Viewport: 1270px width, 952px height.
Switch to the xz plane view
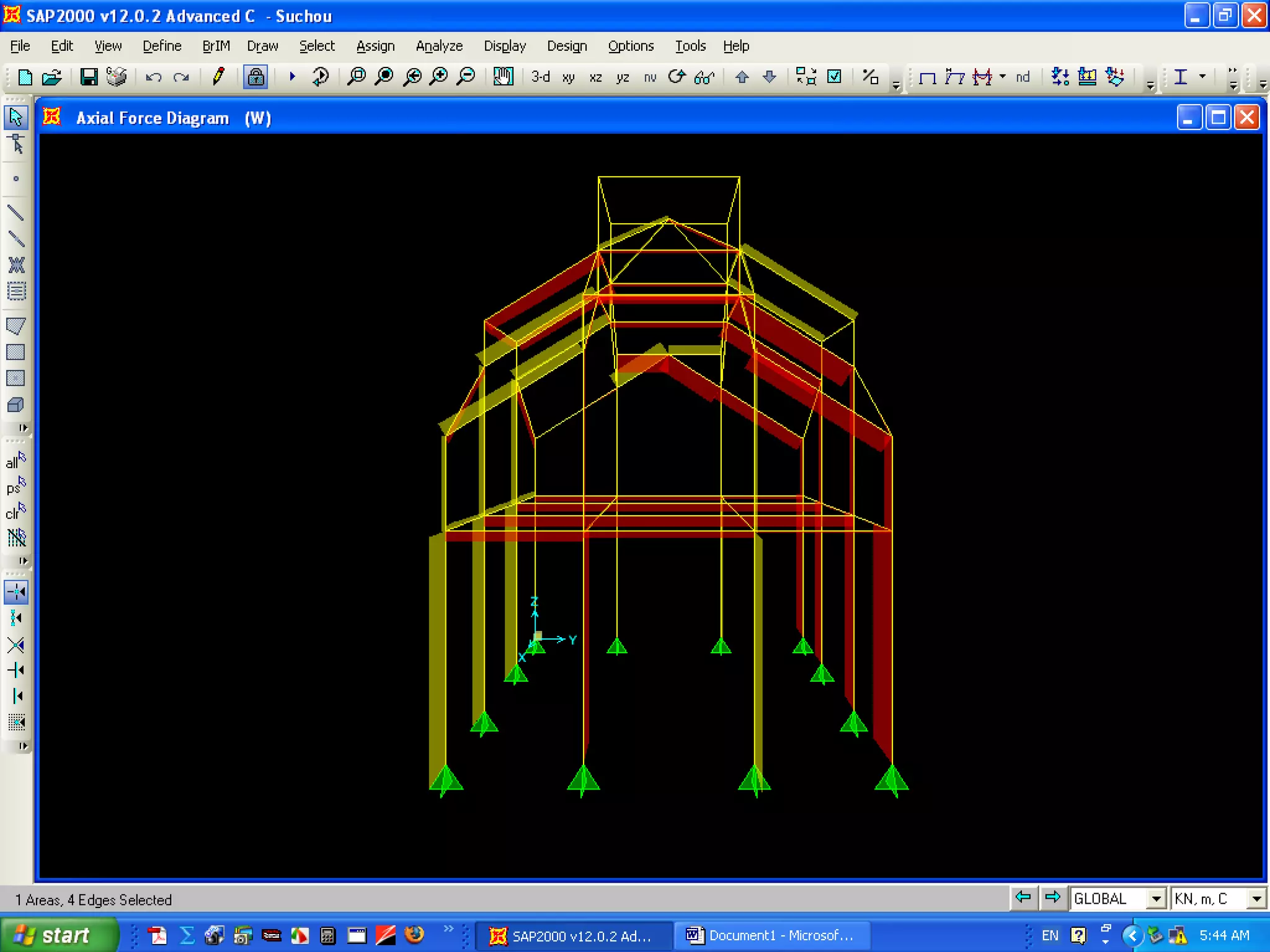click(596, 77)
